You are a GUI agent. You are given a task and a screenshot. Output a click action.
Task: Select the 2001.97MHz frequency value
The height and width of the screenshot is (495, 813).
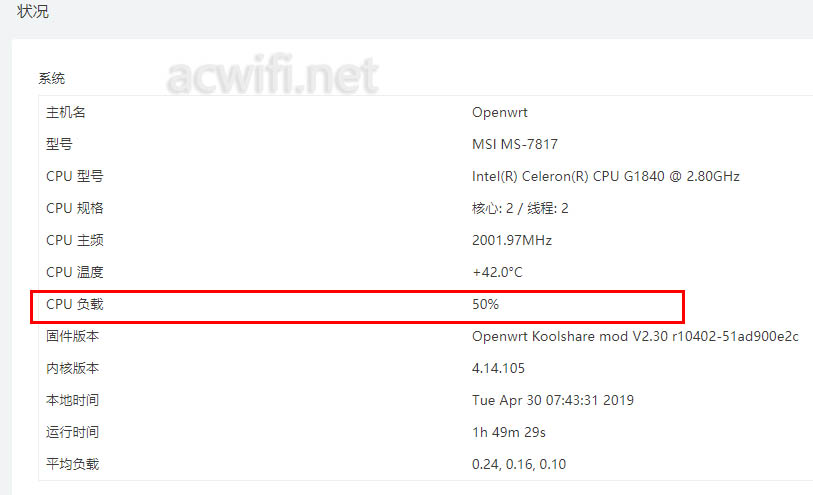(x=511, y=241)
